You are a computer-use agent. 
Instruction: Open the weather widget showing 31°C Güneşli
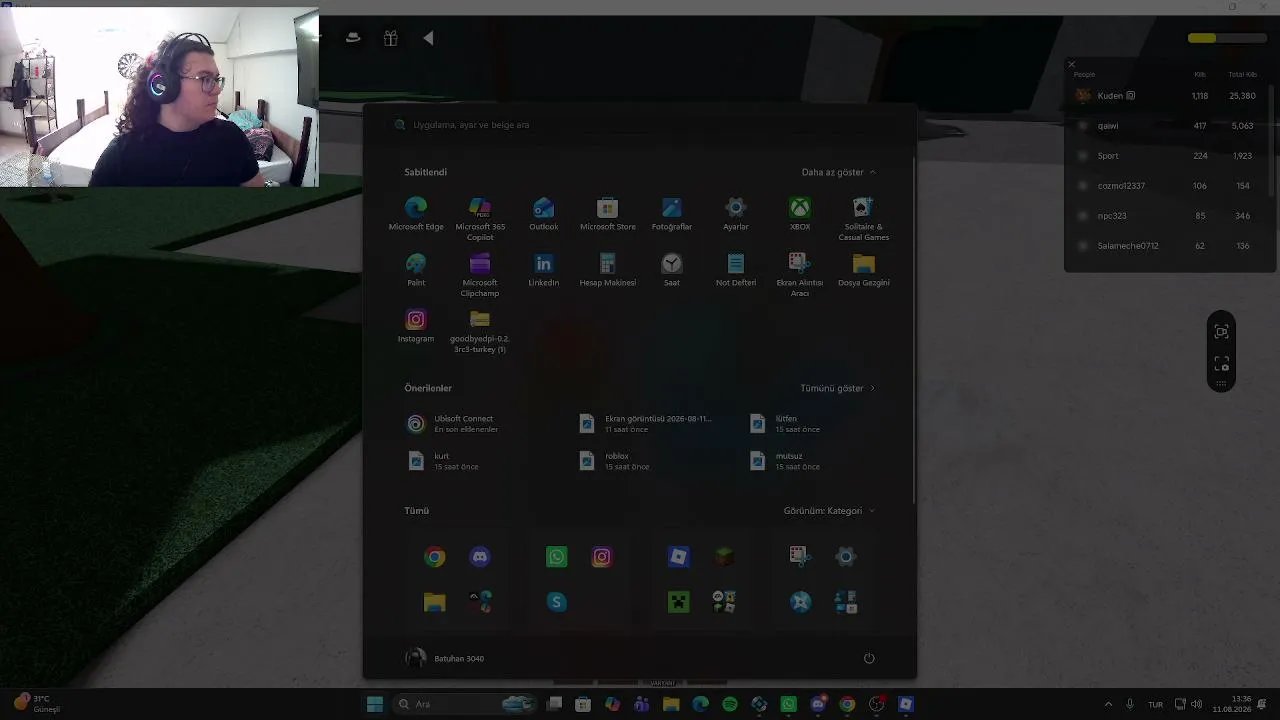click(38, 704)
